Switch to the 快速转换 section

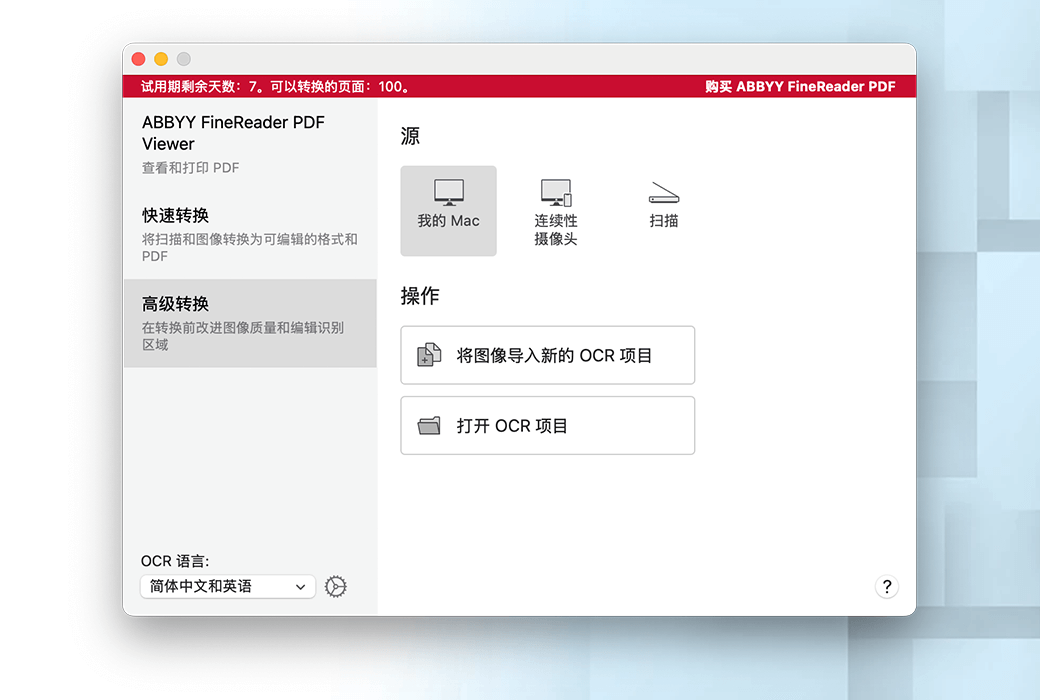(x=175, y=216)
